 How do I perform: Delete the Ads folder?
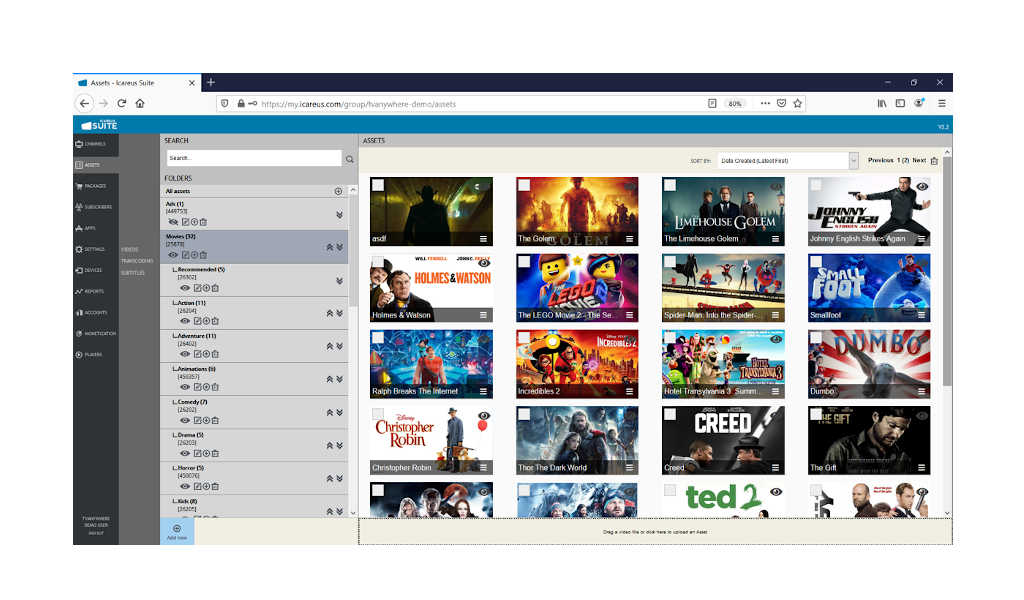click(203, 222)
